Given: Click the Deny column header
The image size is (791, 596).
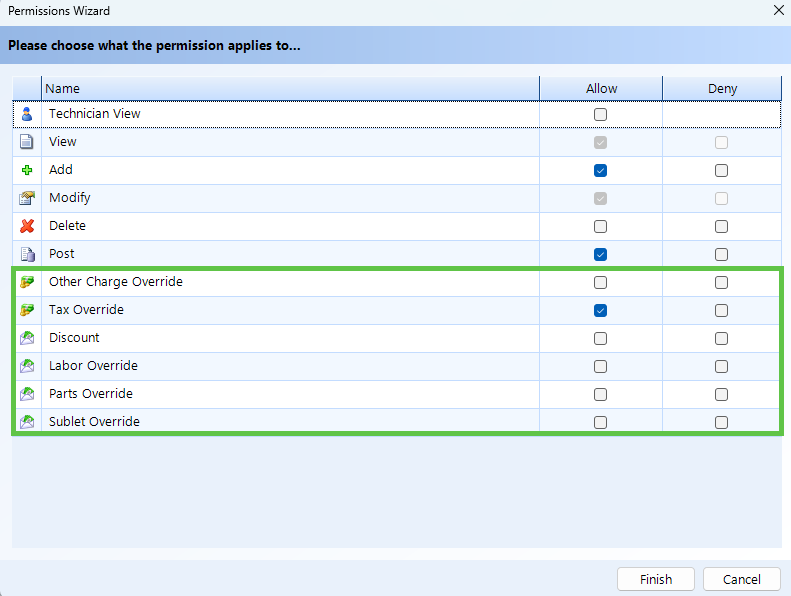Looking at the screenshot, I should [722, 88].
